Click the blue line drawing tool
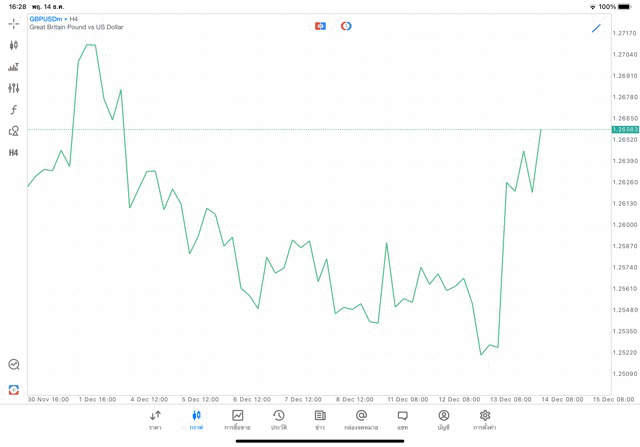 click(x=596, y=28)
